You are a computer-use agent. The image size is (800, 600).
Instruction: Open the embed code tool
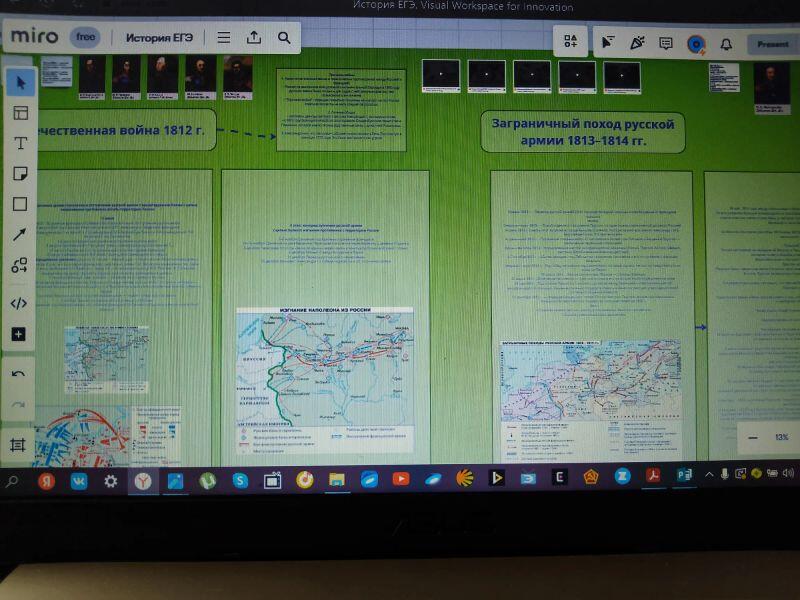tap(19, 303)
